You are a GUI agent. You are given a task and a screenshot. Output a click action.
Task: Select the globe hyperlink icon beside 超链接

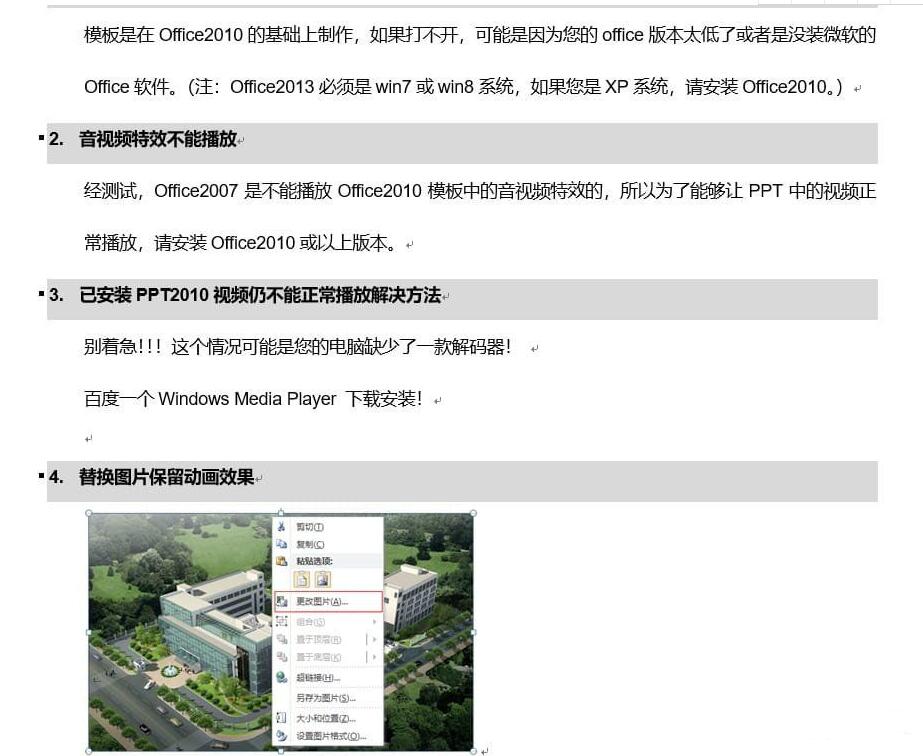[x=281, y=677]
